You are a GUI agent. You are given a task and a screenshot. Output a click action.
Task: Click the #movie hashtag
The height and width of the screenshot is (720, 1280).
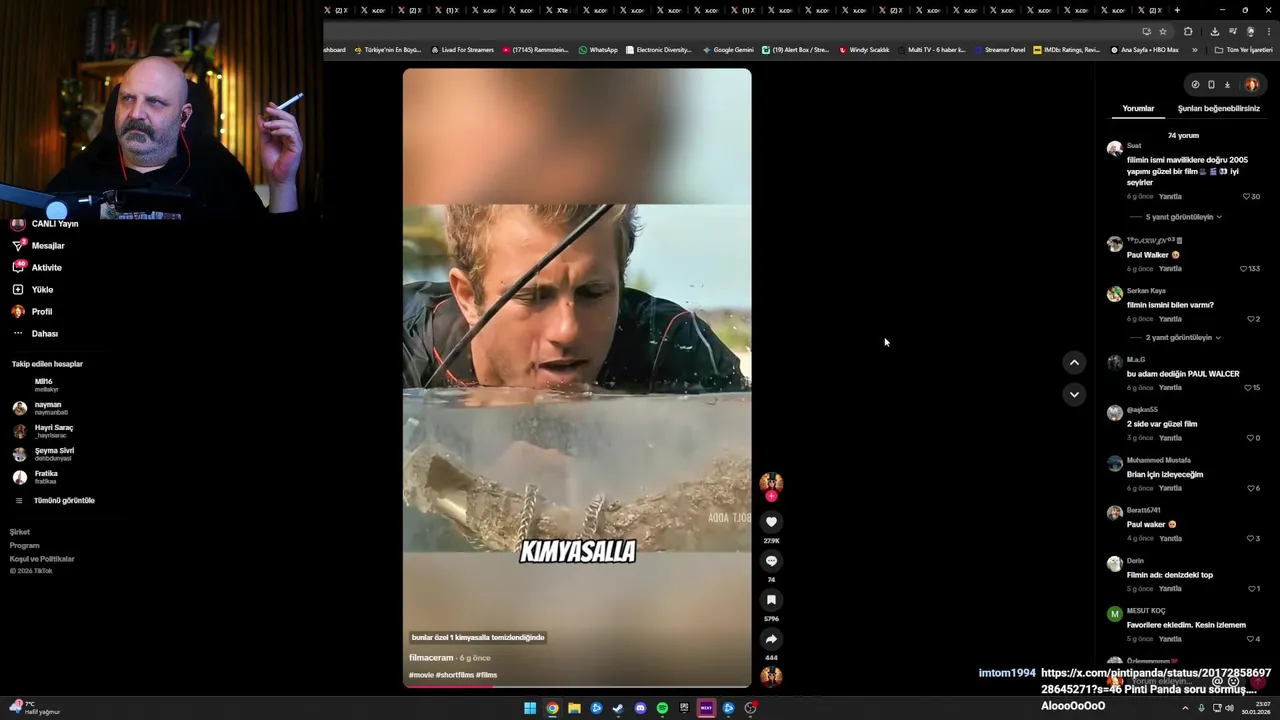(x=421, y=675)
